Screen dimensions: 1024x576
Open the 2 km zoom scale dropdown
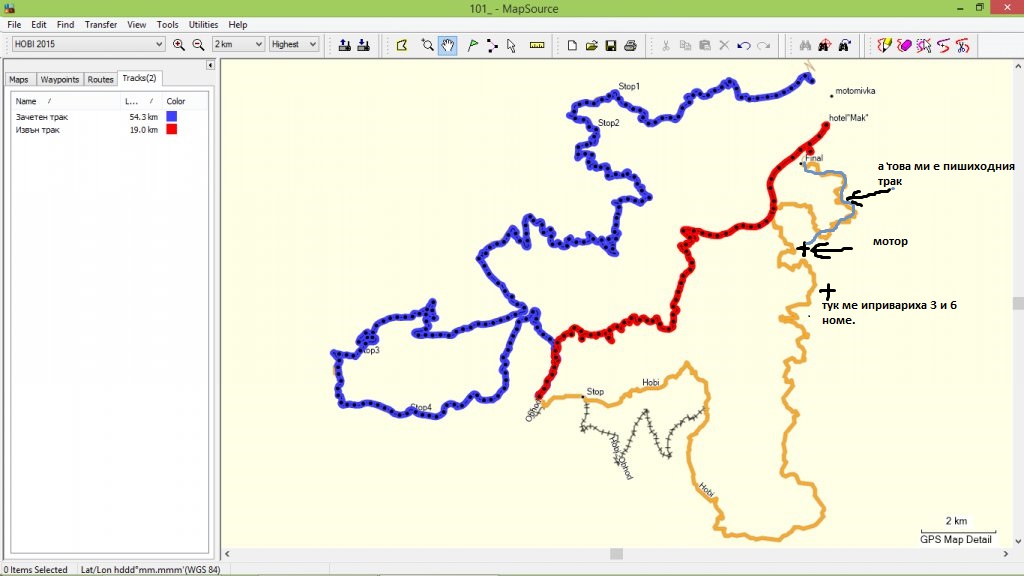tap(238, 44)
